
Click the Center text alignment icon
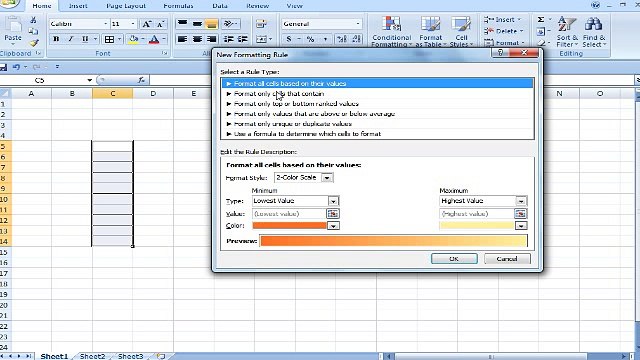coord(197,39)
